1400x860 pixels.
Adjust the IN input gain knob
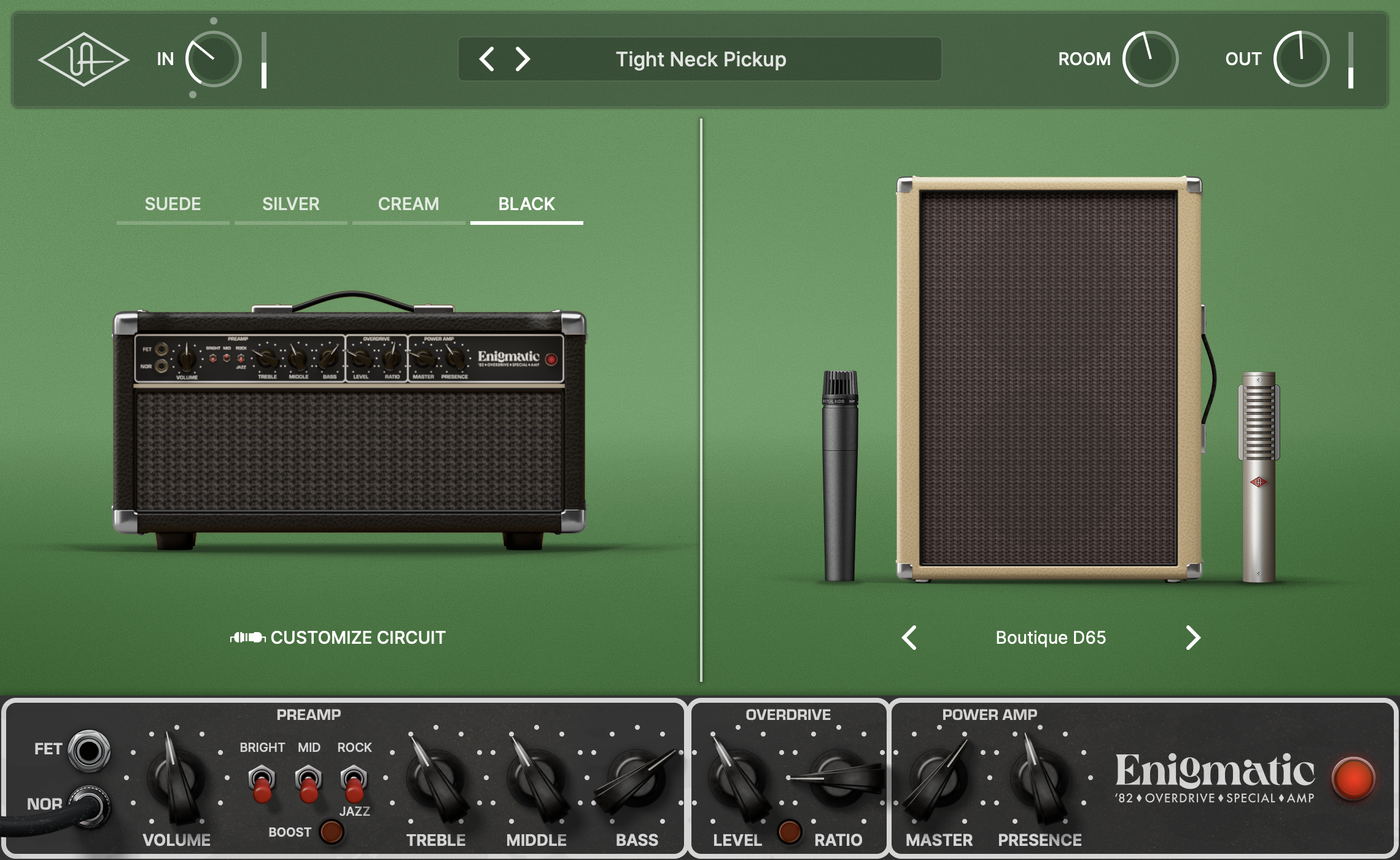click(213, 59)
